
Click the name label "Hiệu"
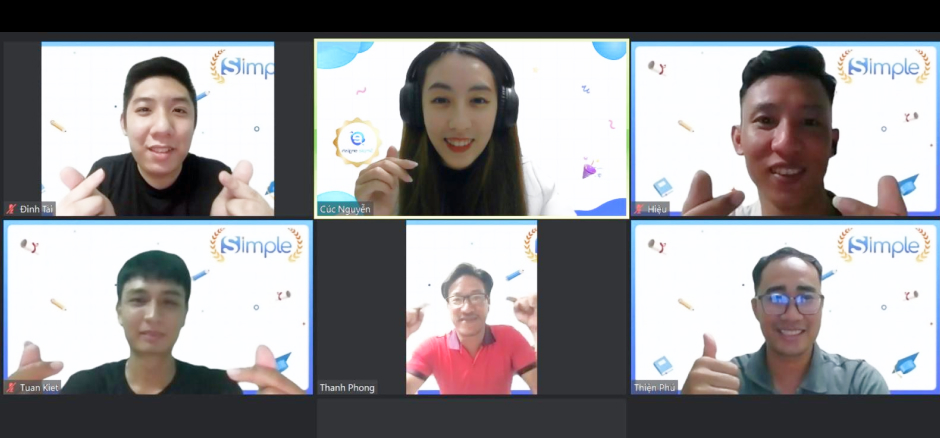(x=656, y=209)
